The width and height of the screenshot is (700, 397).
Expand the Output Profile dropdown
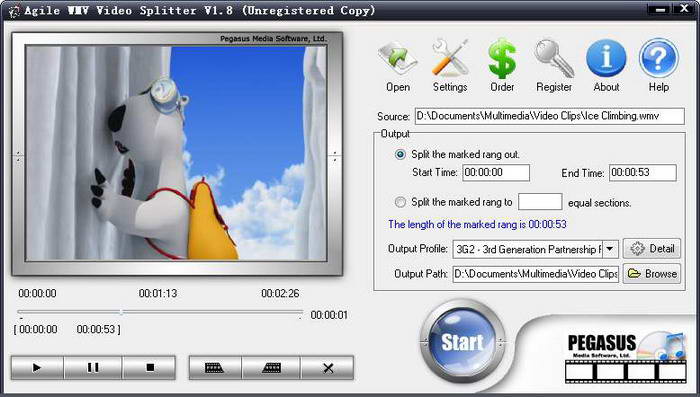pos(610,249)
